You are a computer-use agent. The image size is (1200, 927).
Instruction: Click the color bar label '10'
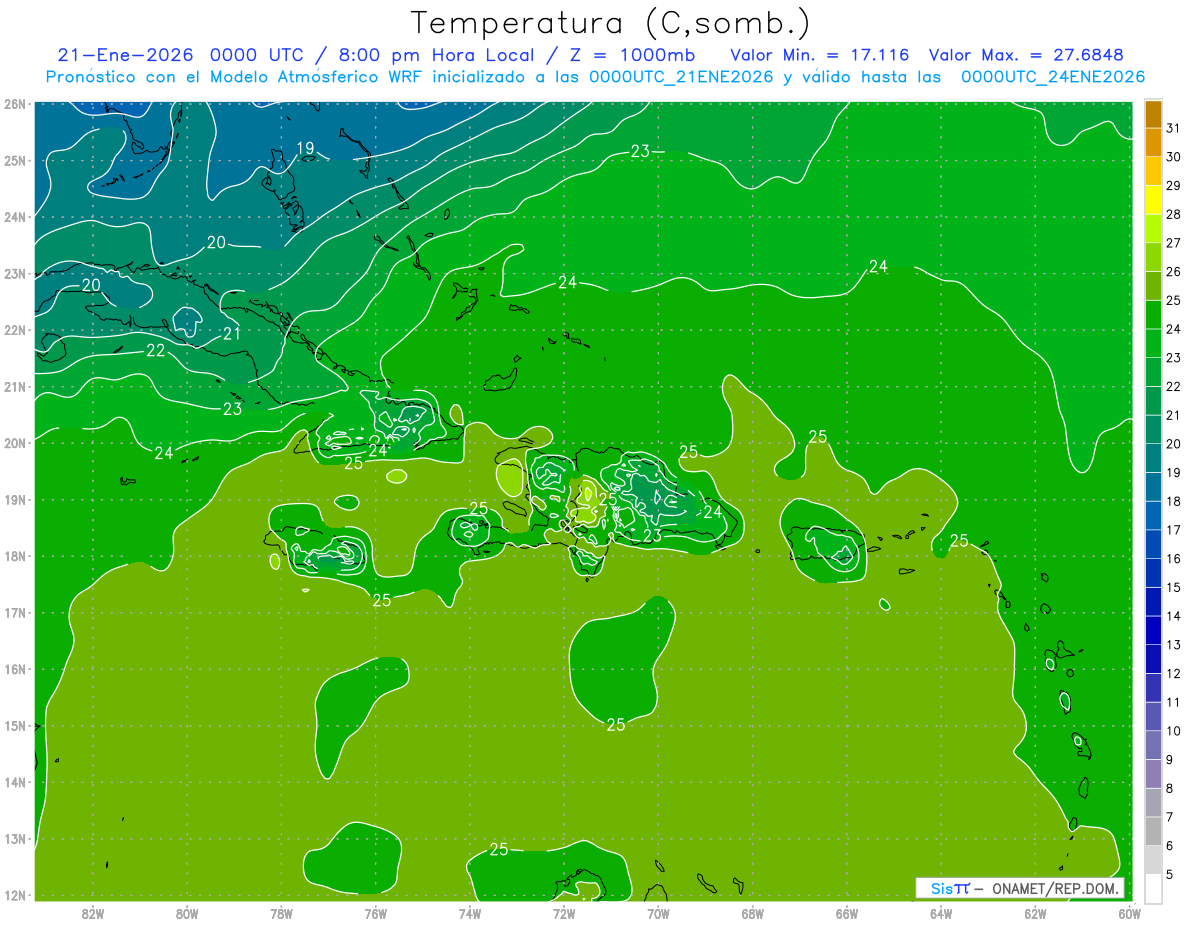1172,731
